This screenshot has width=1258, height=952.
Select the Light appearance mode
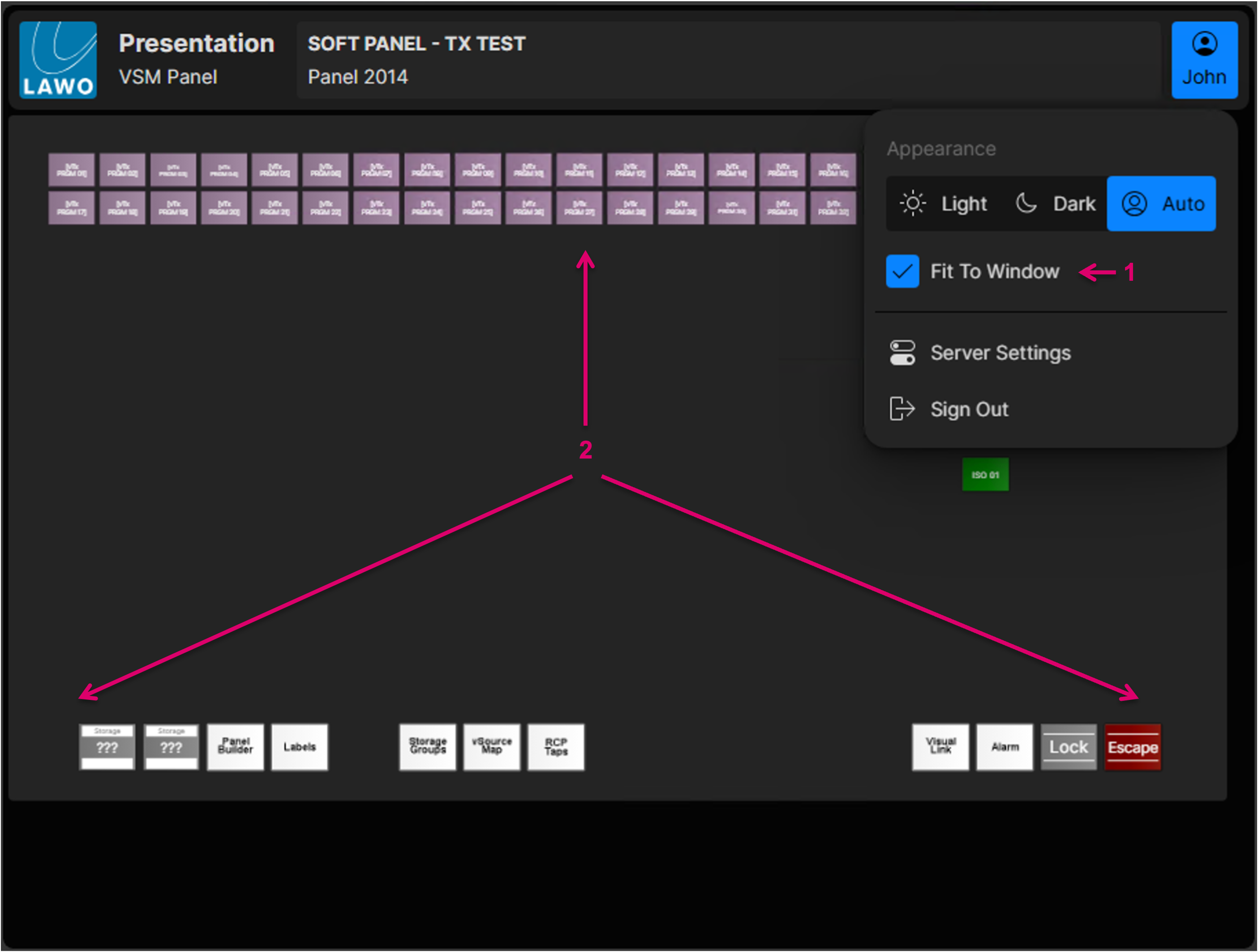click(x=944, y=204)
